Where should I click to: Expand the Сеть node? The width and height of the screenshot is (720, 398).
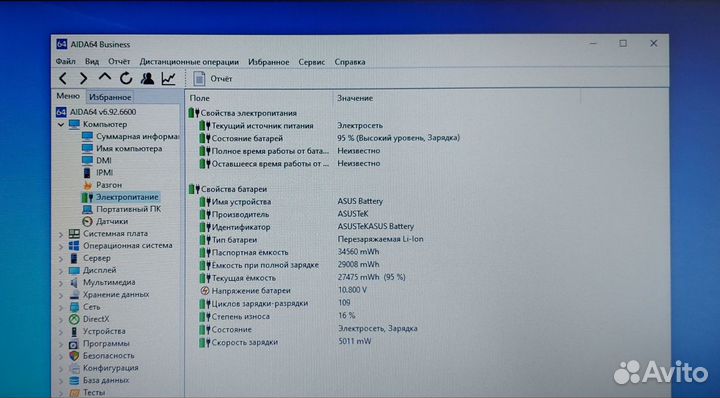click(x=61, y=308)
